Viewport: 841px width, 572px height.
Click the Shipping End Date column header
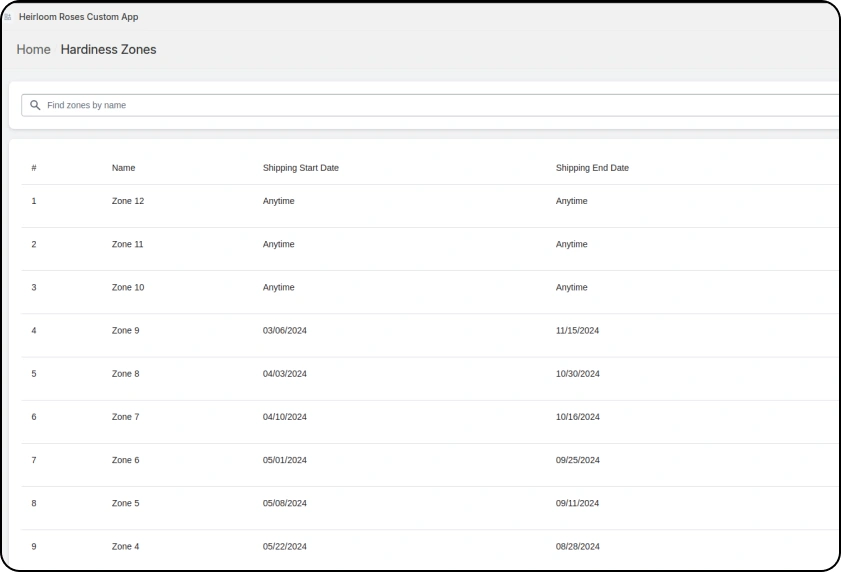592,168
